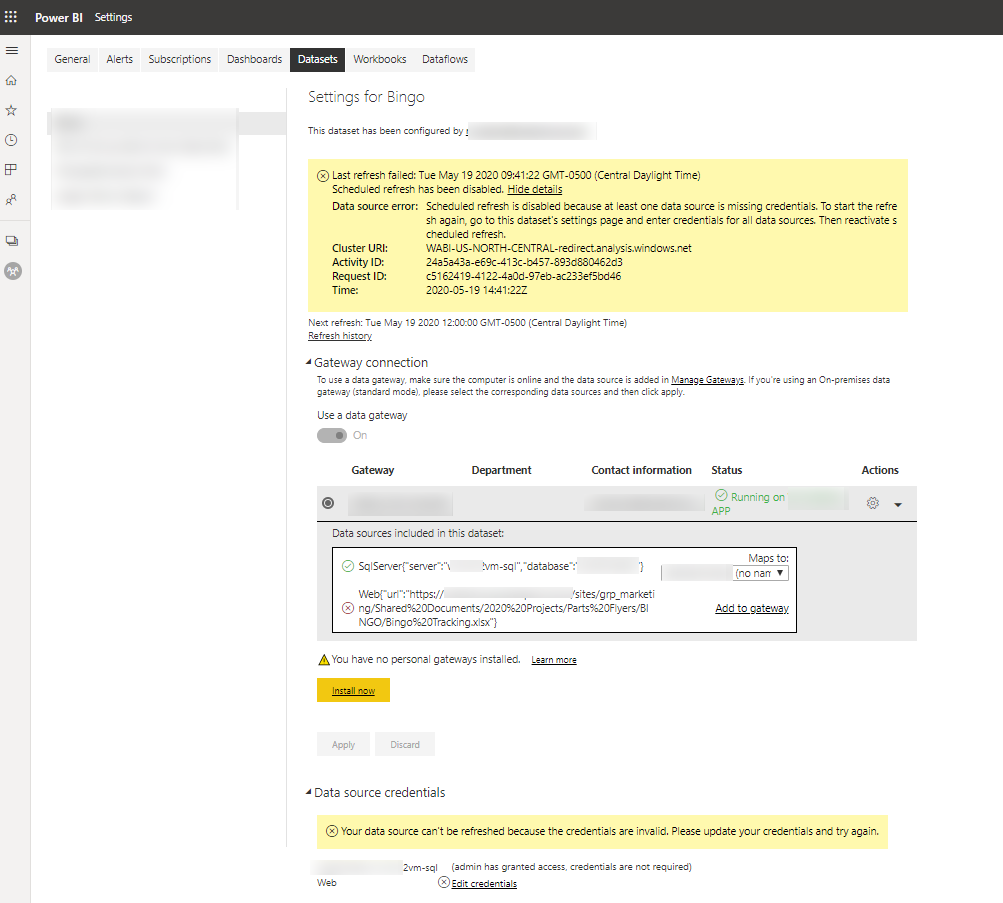The width and height of the screenshot is (1003, 903).
Task: Click Add to gateway link
Action: (x=752, y=608)
